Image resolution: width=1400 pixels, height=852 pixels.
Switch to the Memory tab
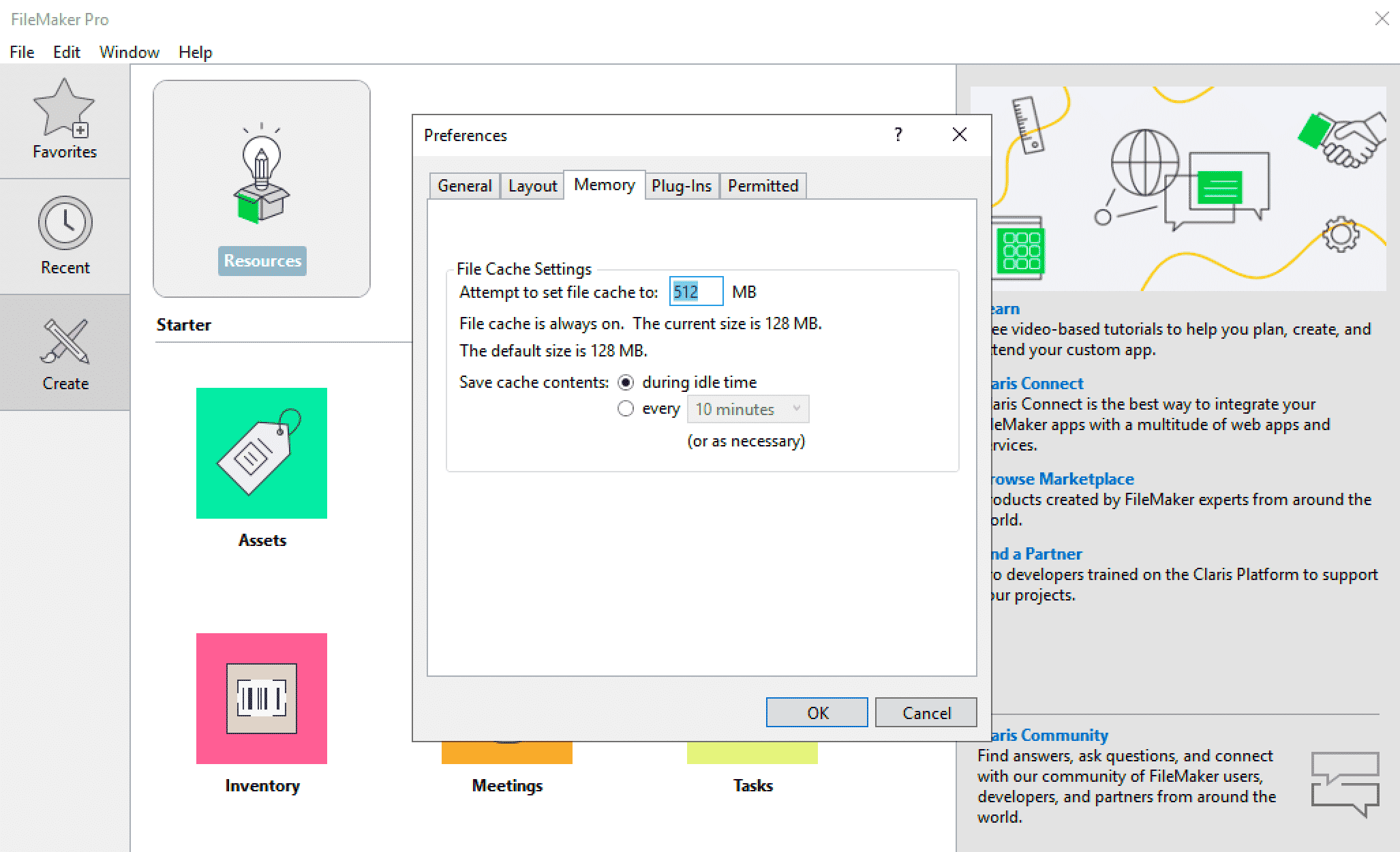coord(605,185)
